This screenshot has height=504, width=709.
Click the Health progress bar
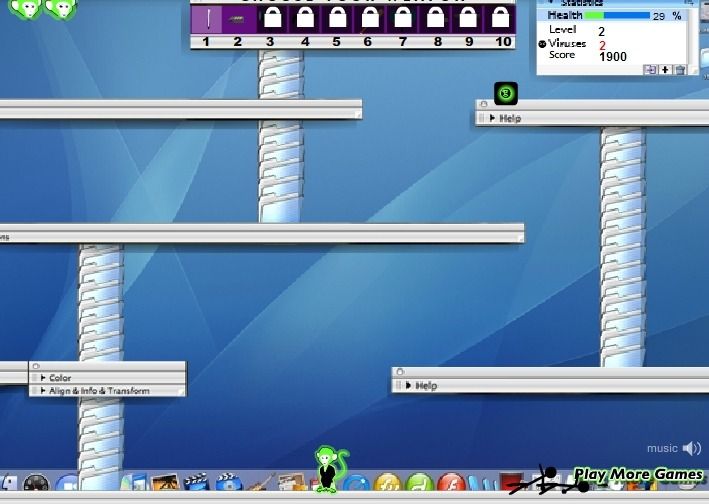(x=617, y=15)
